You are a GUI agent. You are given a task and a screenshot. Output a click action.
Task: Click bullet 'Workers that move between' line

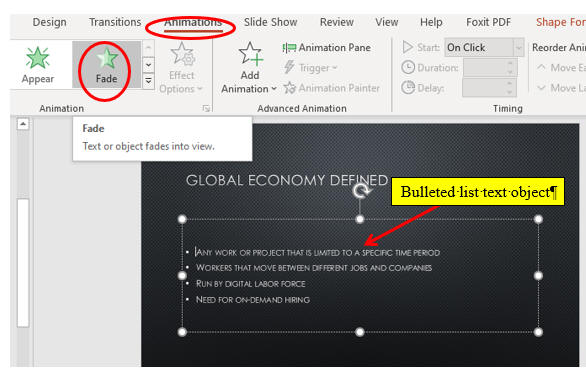coord(314,268)
